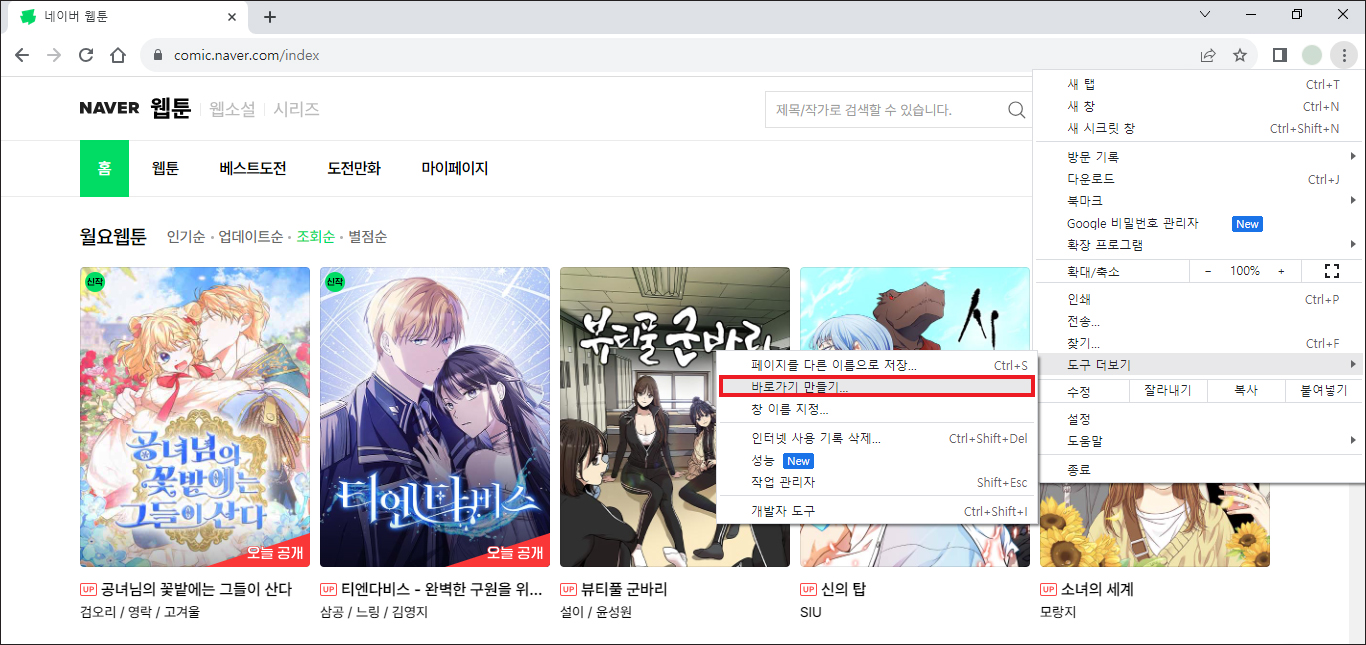Choose 바로가기 만들기

(877, 386)
